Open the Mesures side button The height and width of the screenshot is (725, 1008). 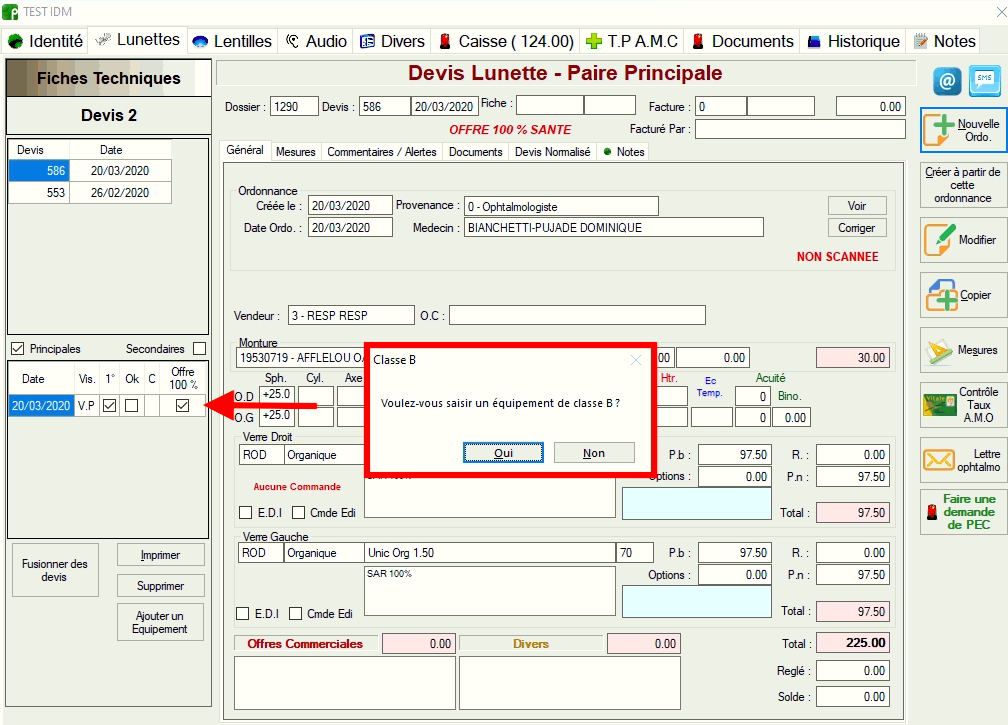pos(963,350)
